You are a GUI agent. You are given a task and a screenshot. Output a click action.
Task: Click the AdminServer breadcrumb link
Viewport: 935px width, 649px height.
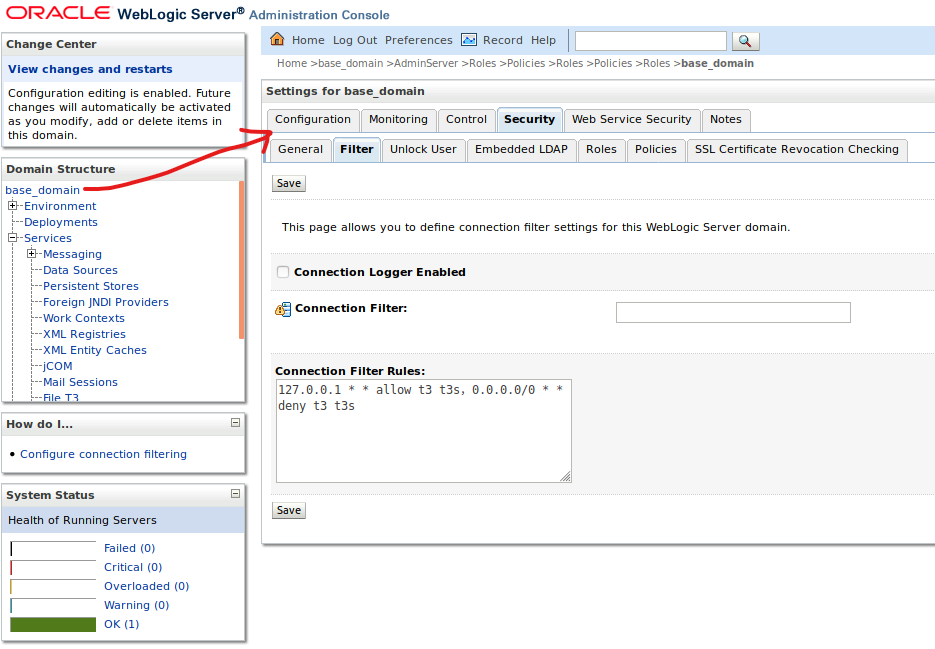426,63
